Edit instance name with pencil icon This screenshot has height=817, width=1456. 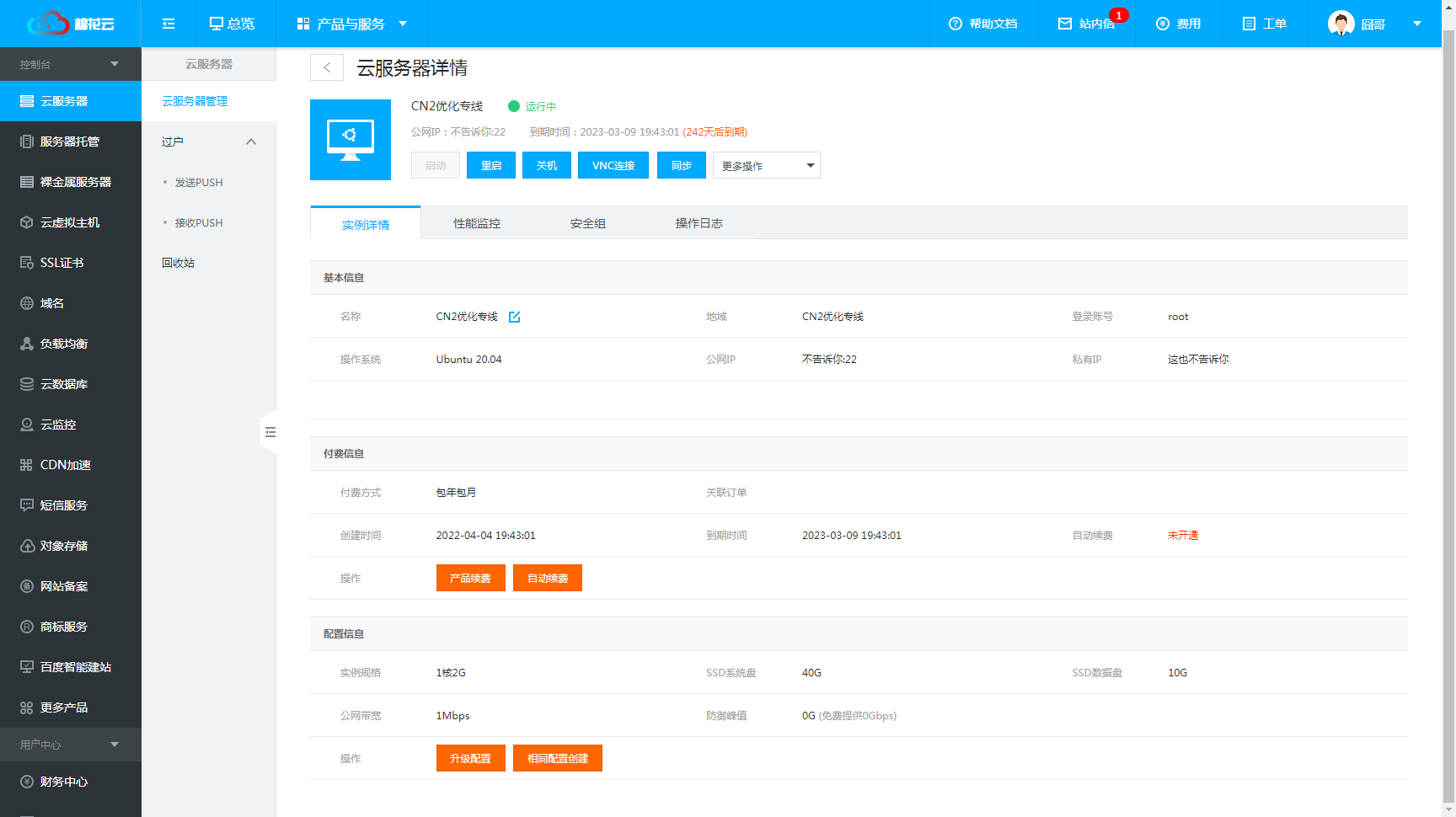click(x=515, y=317)
